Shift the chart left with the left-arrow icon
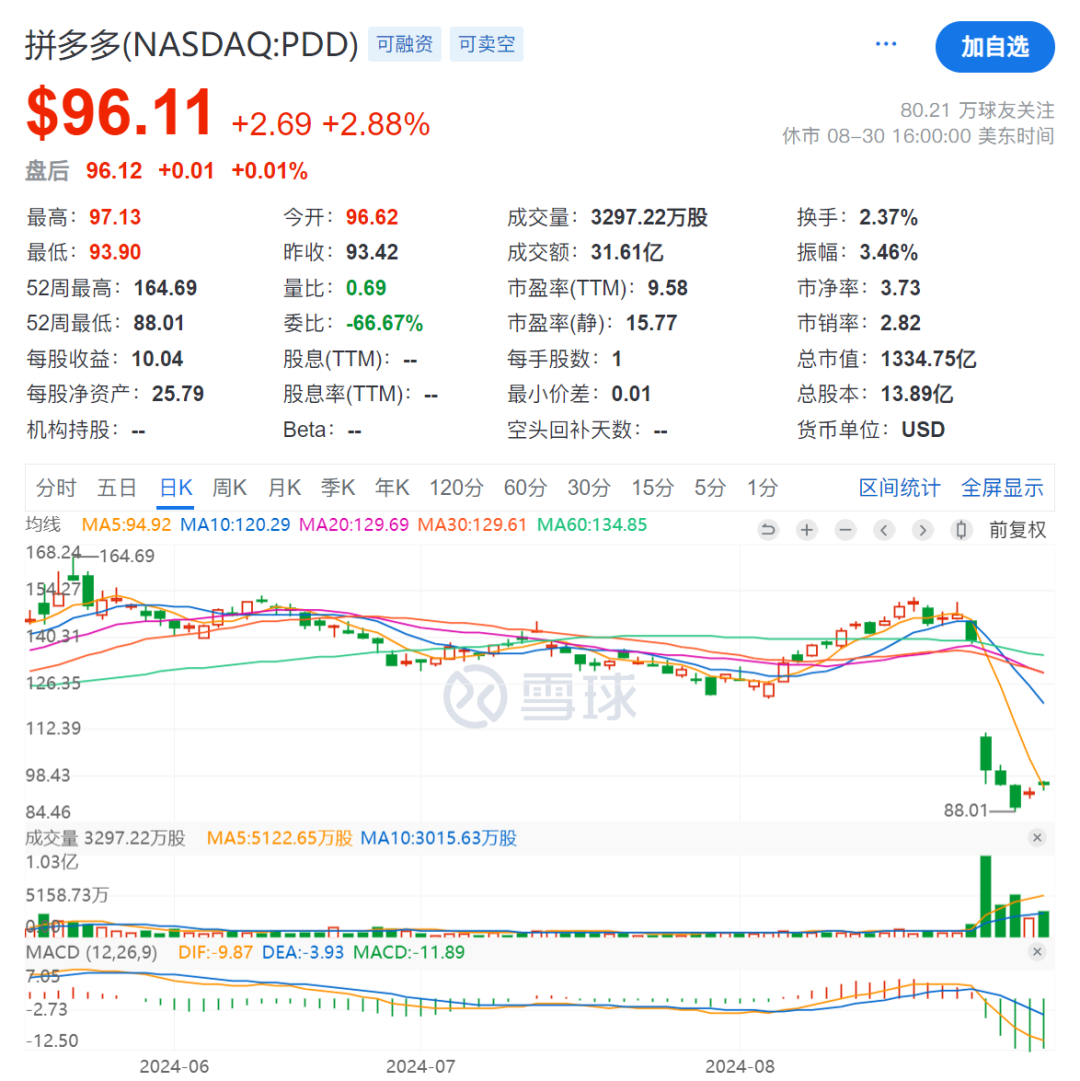Image resolution: width=1080 pixels, height=1081 pixels. 885,530
